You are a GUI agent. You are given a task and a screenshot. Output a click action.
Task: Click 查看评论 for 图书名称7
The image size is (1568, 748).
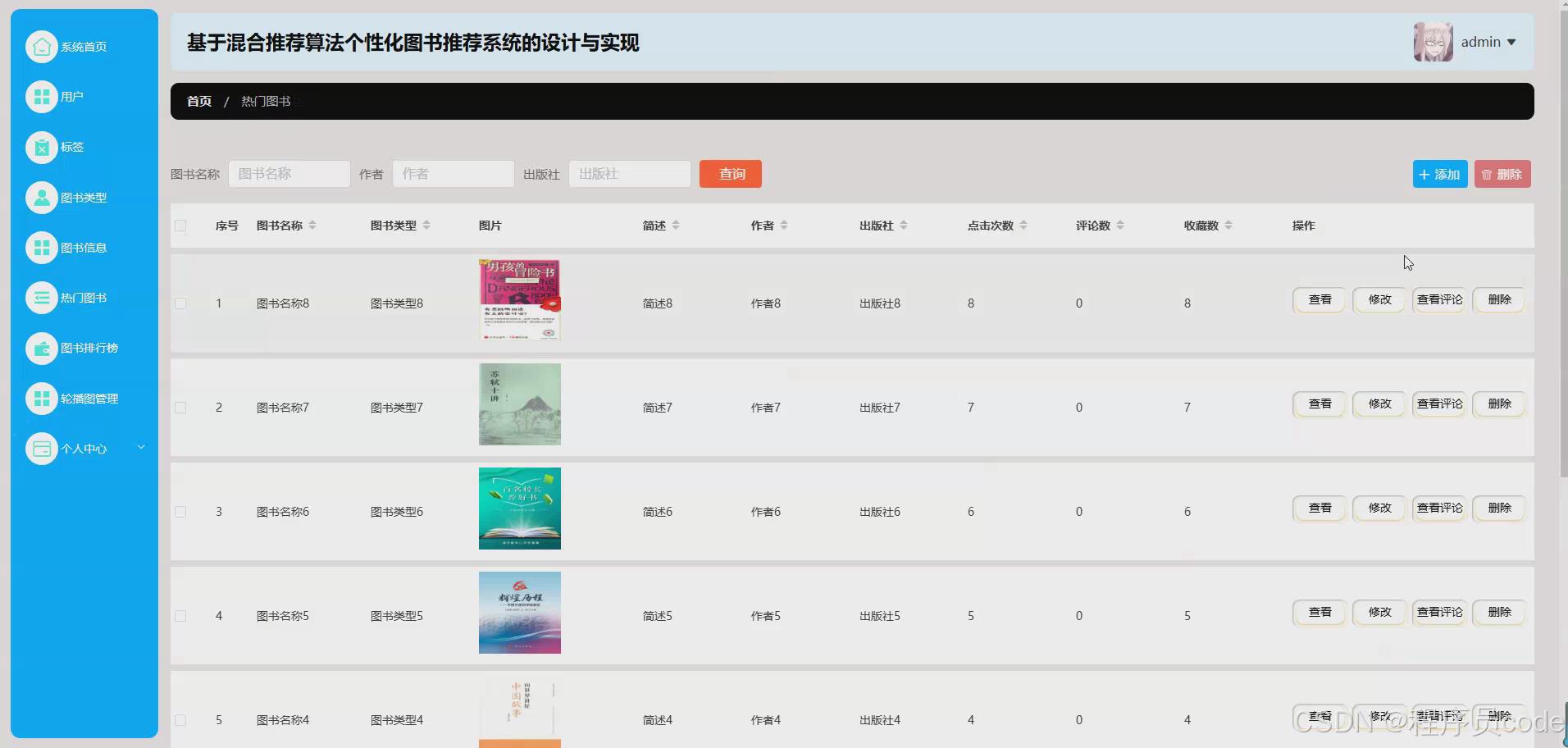[x=1439, y=404]
